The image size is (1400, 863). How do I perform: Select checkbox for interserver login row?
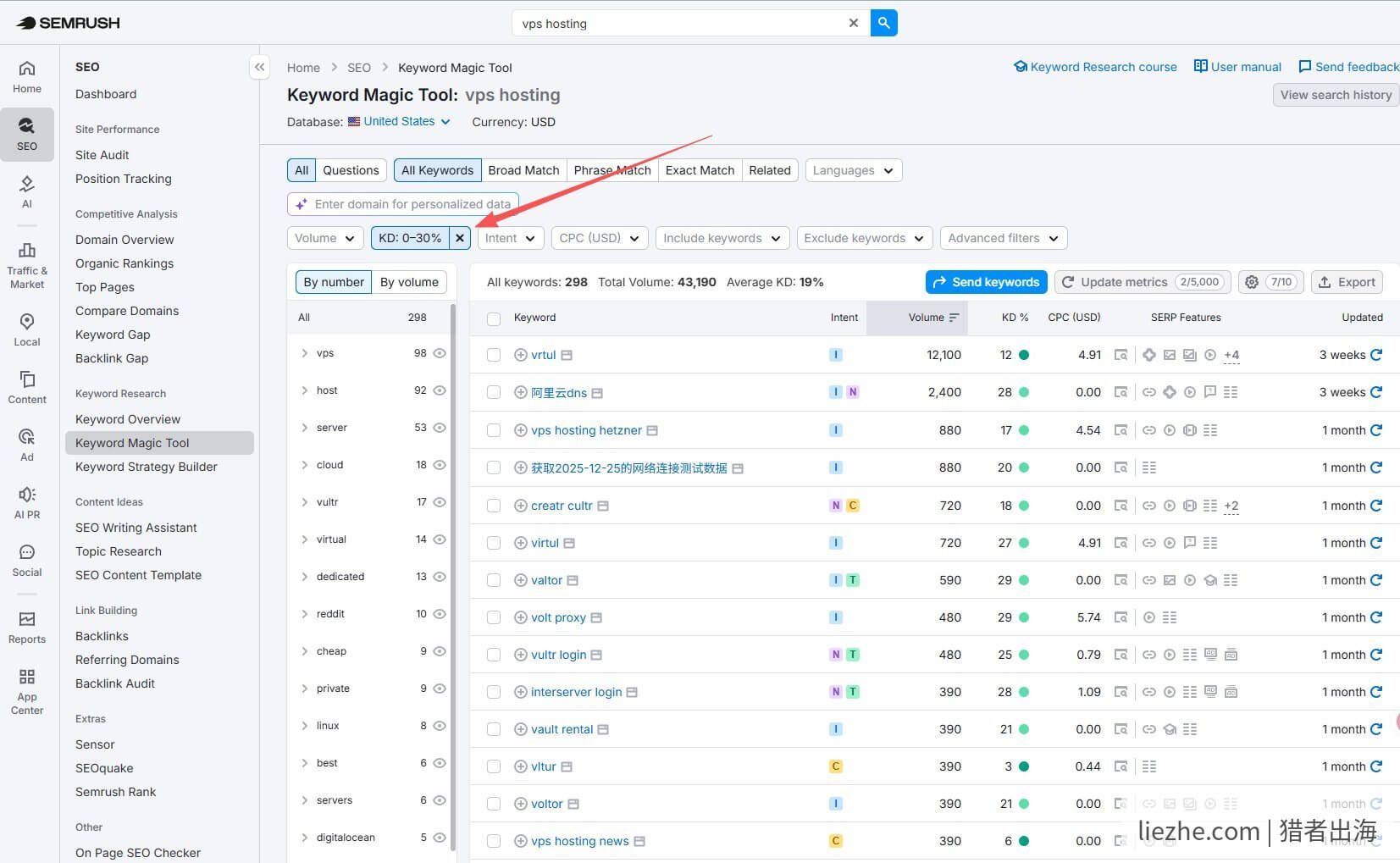[x=494, y=692]
